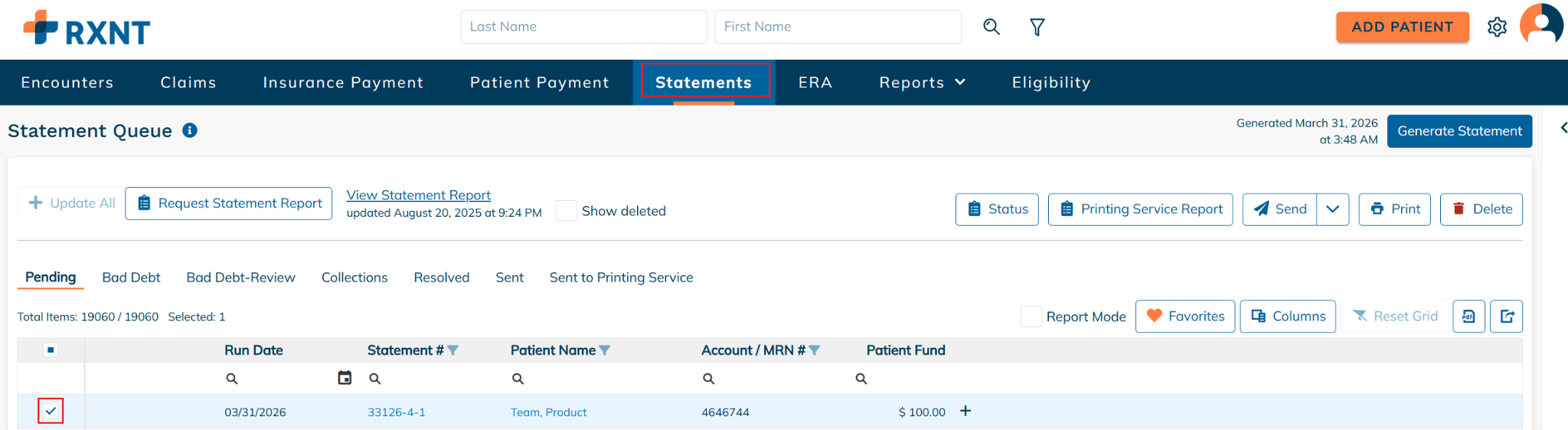The width and height of the screenshot is (1568, 430).
Task: Collapse the right side panel chevron
Action: [x=1563, y=128]
